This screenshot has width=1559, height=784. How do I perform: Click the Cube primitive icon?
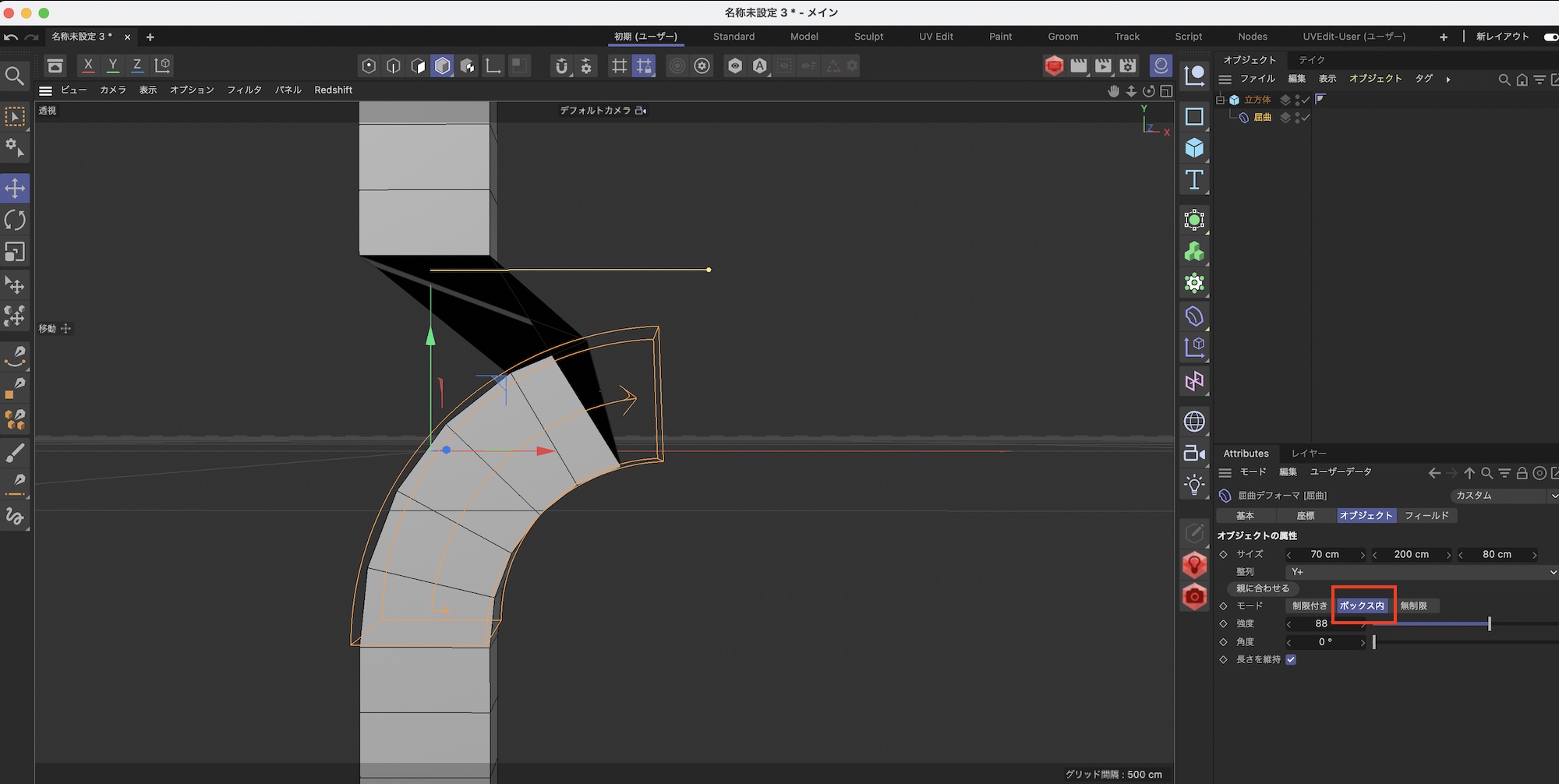(x=1194, y=148)
